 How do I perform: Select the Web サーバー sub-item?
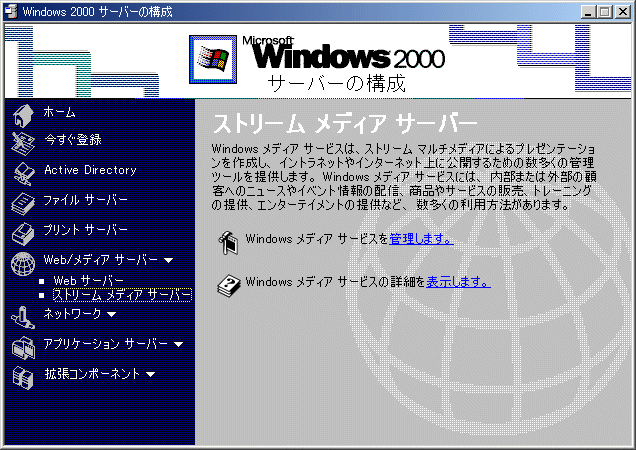88,280
